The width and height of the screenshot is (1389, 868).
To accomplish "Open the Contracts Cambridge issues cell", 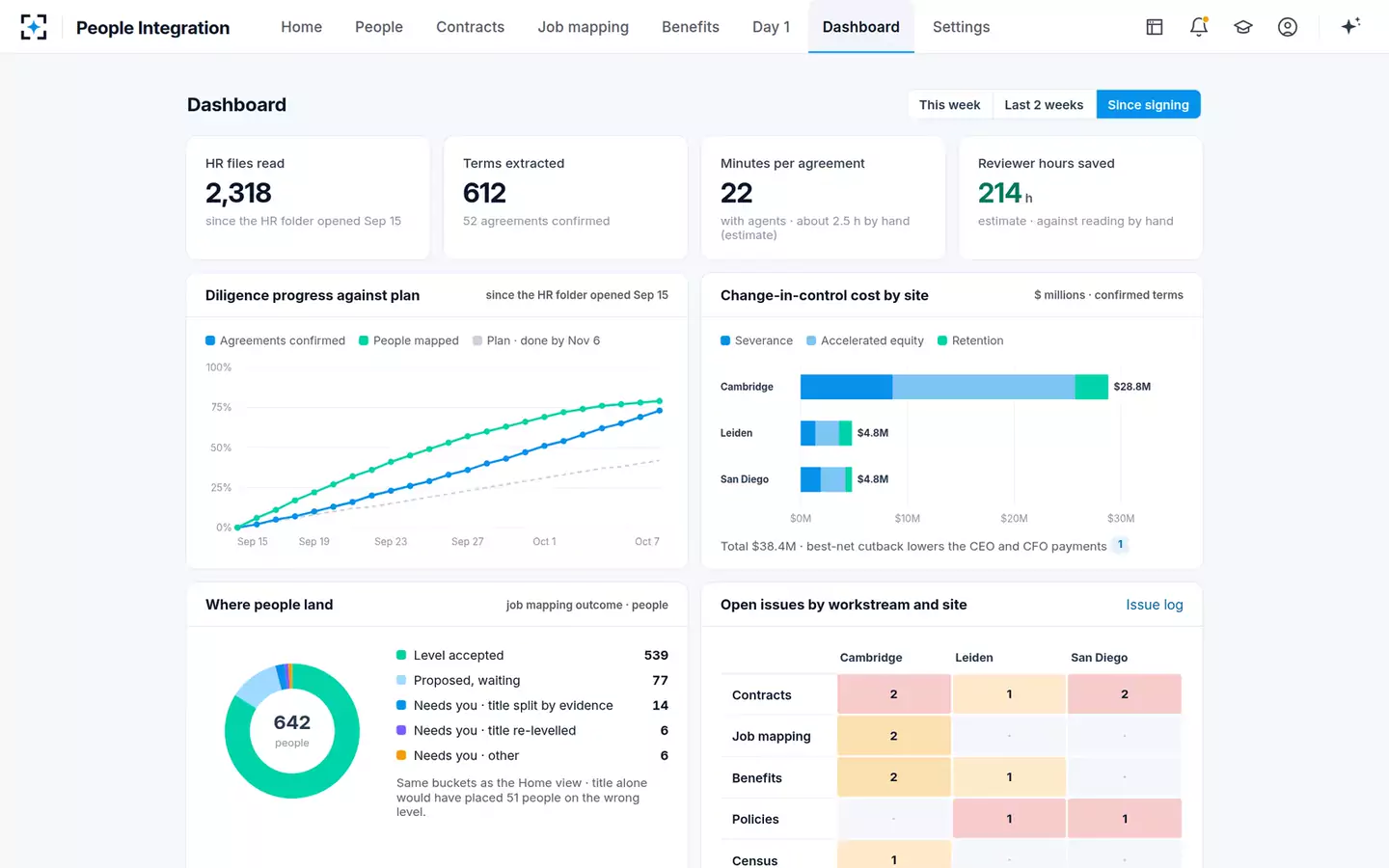I will coord(893,694).
